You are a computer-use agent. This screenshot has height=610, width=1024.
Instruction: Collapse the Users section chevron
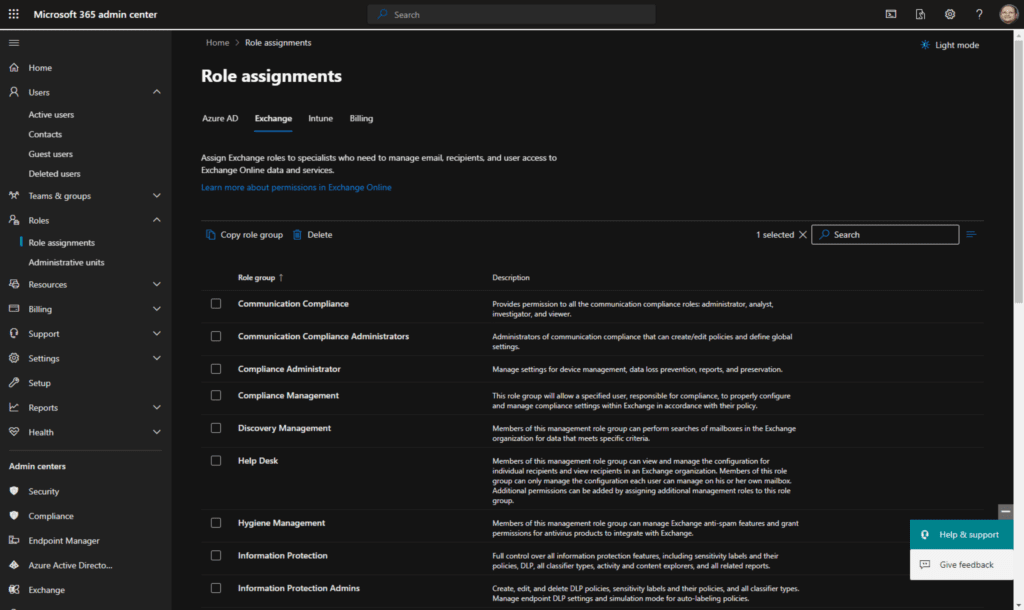pos(157,92)
